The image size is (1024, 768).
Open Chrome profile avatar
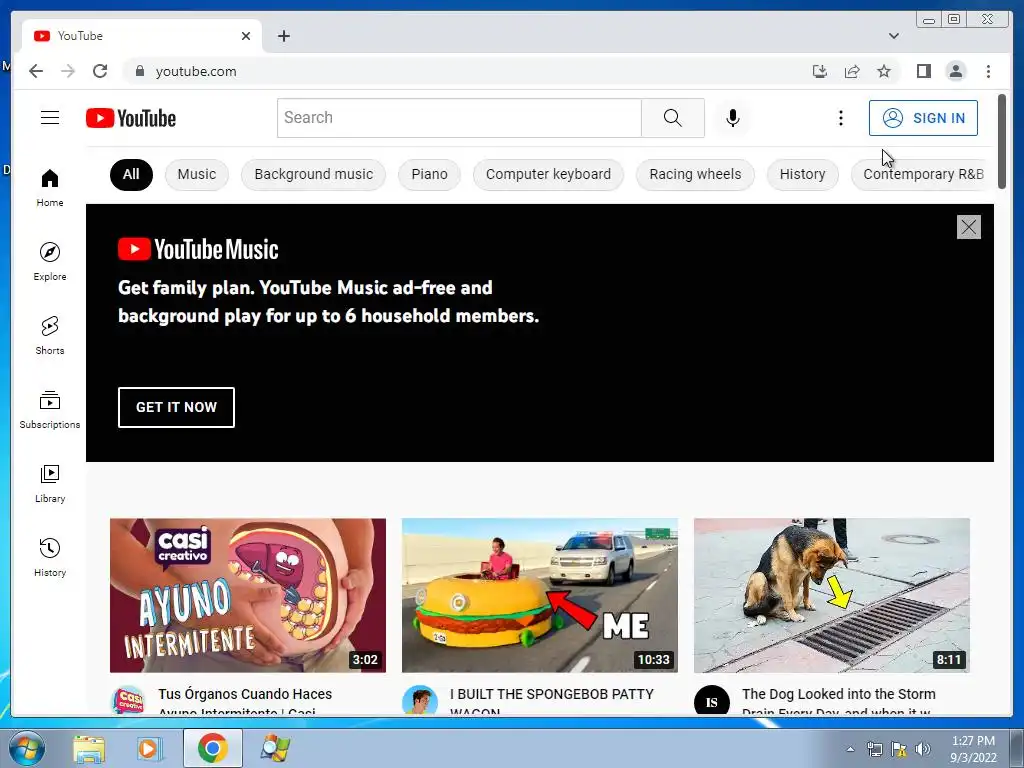(955, 71)
